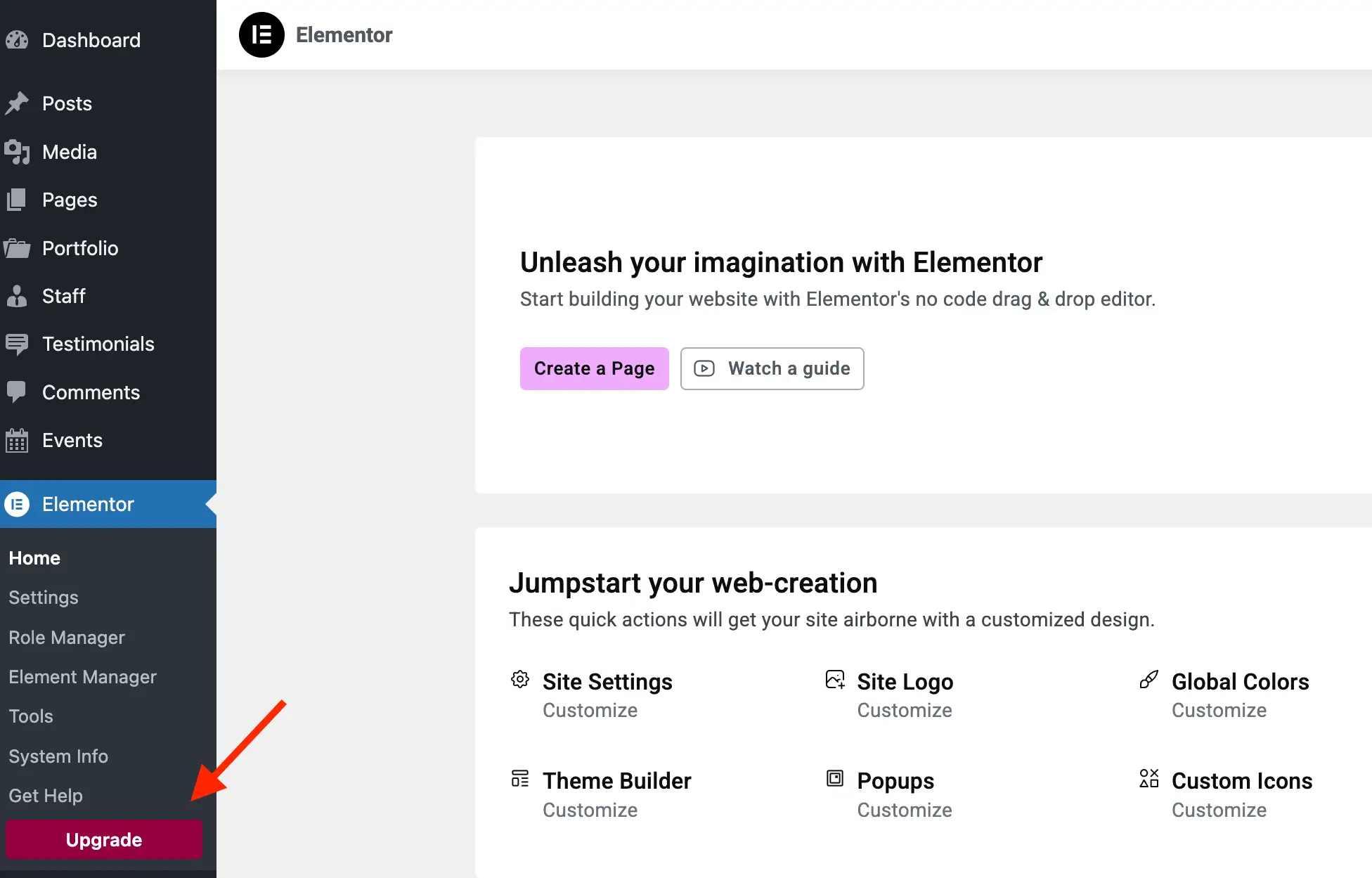Open Elementor Settings submenu

[x=44, y=598]
